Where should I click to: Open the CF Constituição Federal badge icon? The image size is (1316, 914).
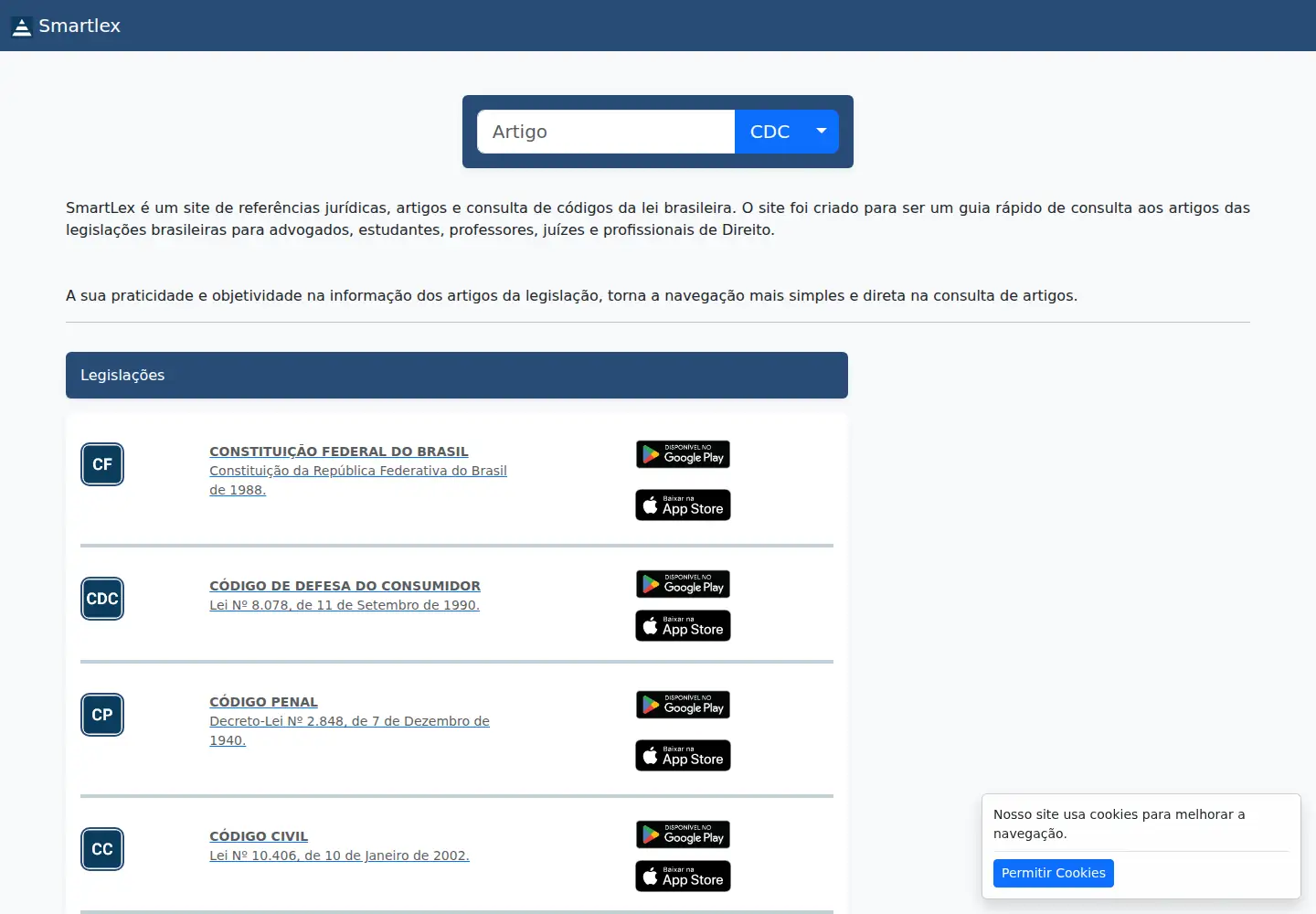102,464
